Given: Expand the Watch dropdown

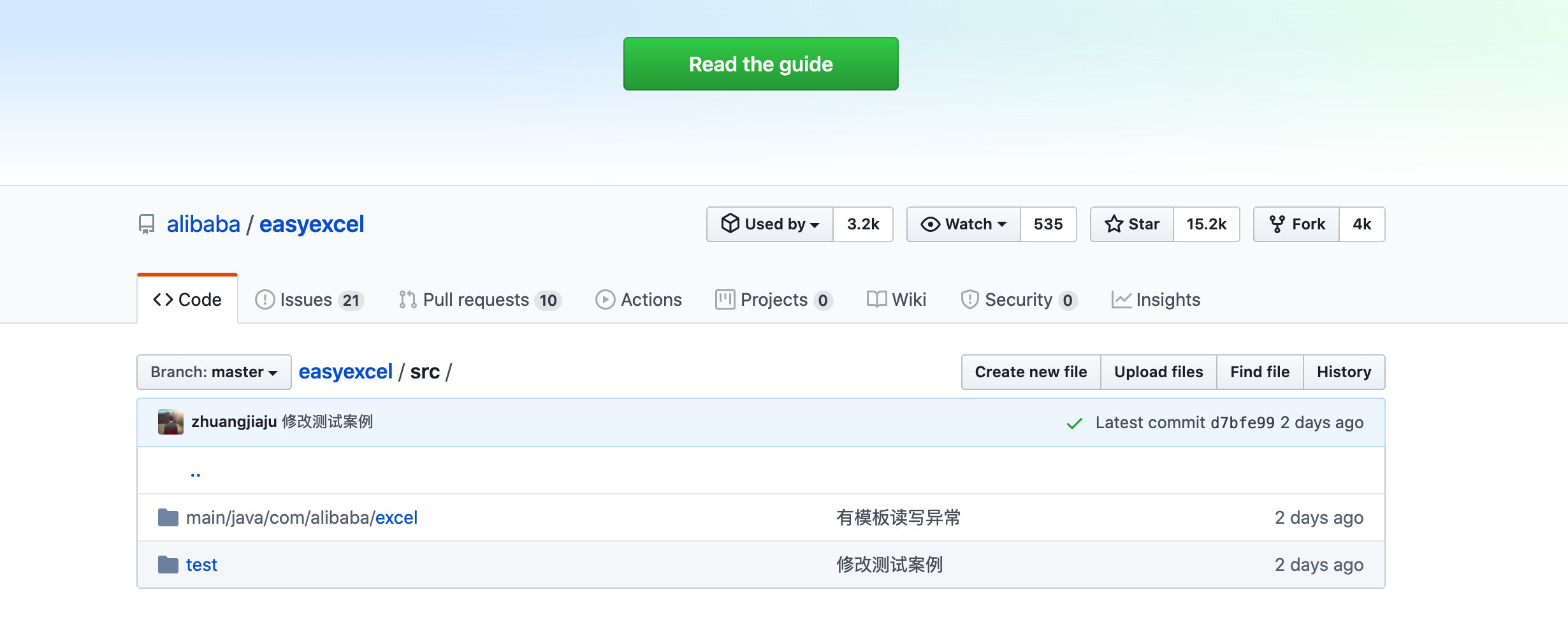Looking at the screenshot, I should (x=964, y=224).
